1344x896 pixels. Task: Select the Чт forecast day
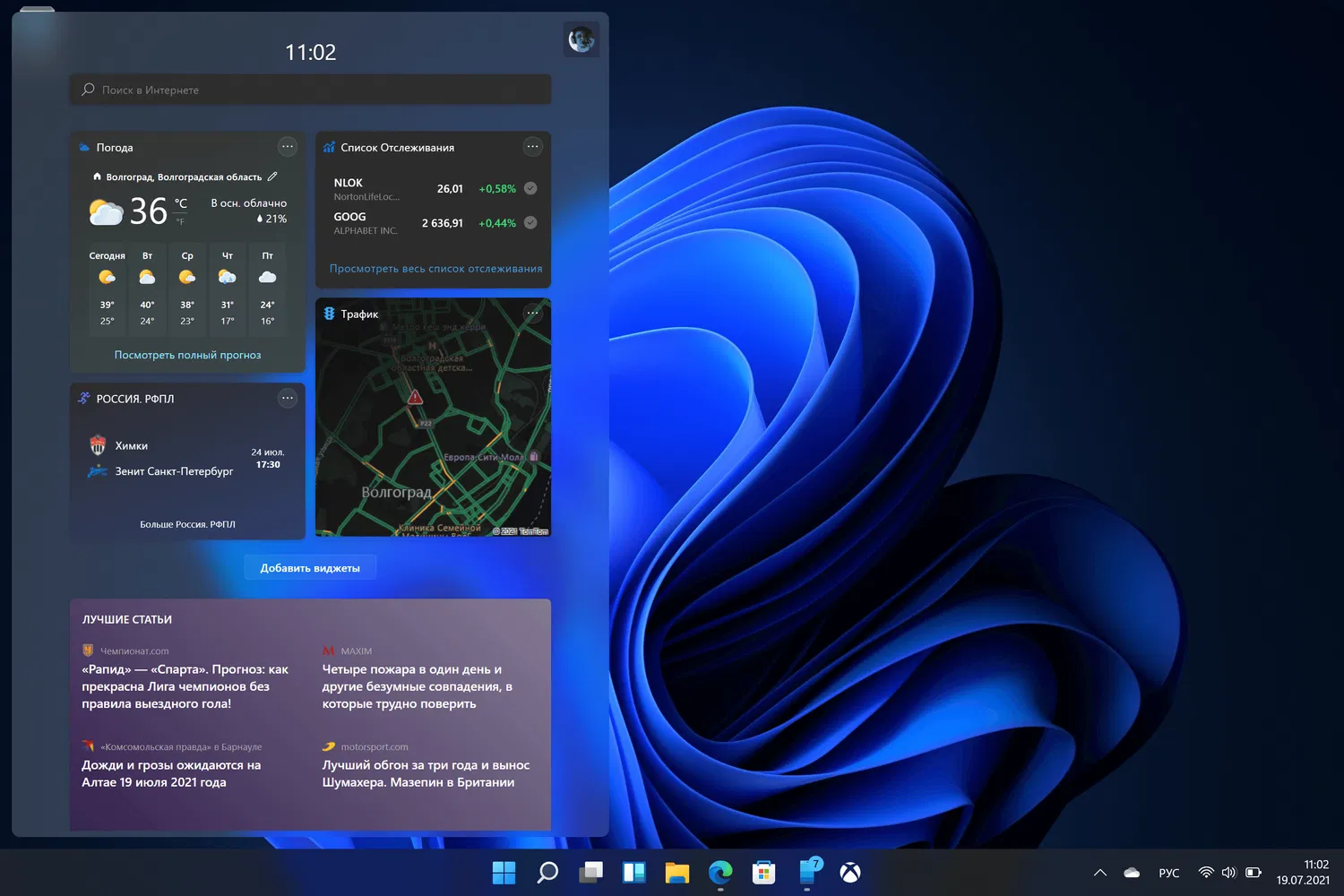point(228,289)
